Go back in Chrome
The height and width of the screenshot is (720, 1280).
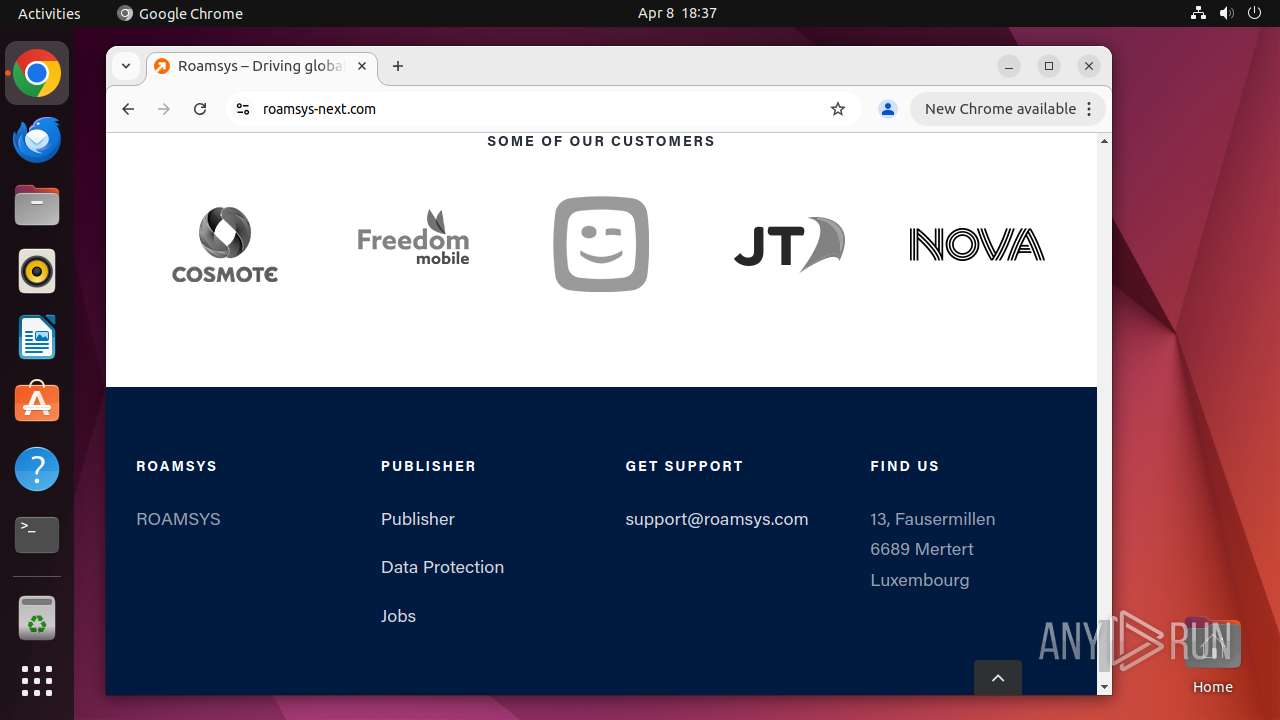128,109
